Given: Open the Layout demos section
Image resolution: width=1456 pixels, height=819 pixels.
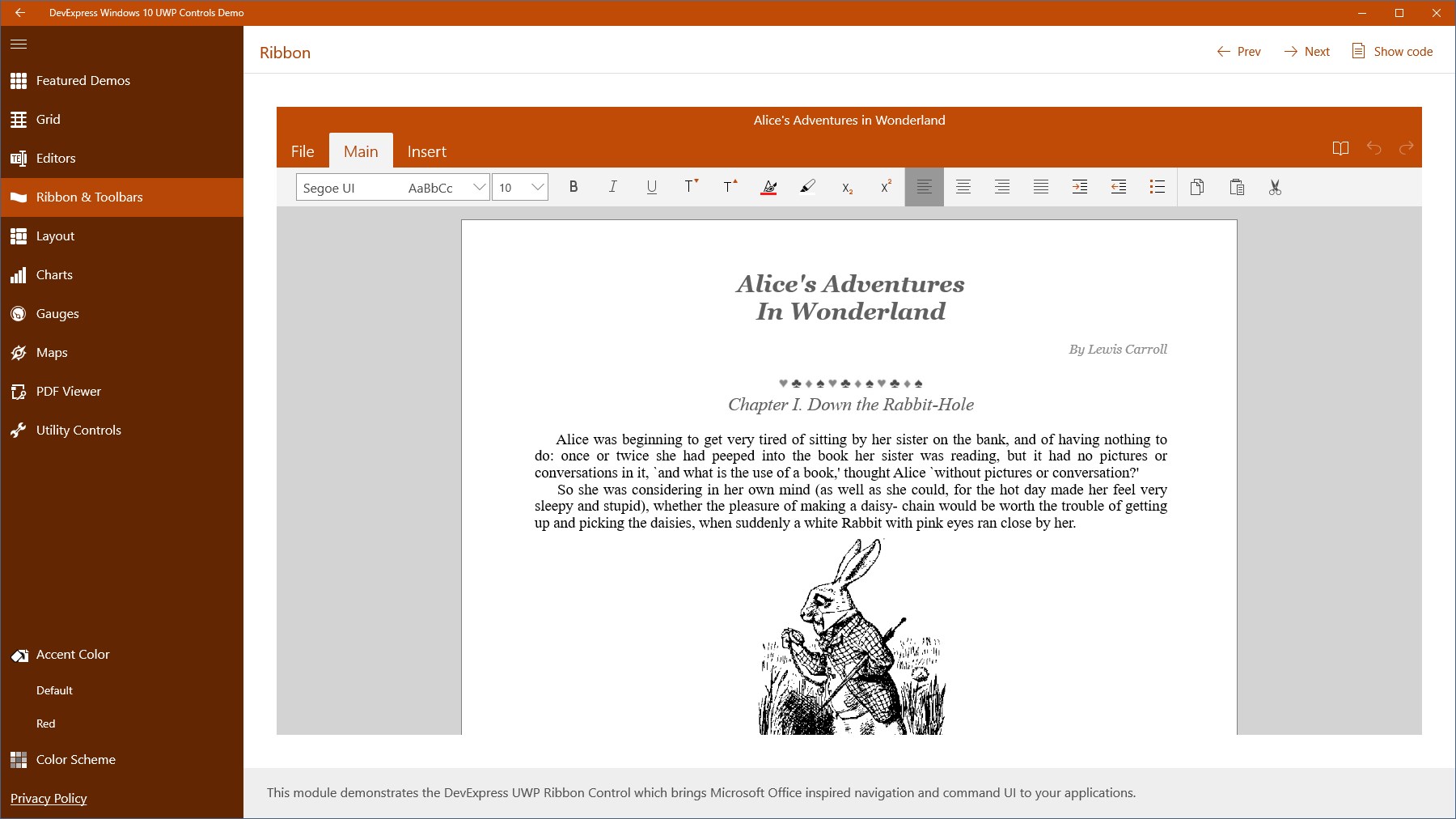Looking at the screenshot, I should (122, 236).
